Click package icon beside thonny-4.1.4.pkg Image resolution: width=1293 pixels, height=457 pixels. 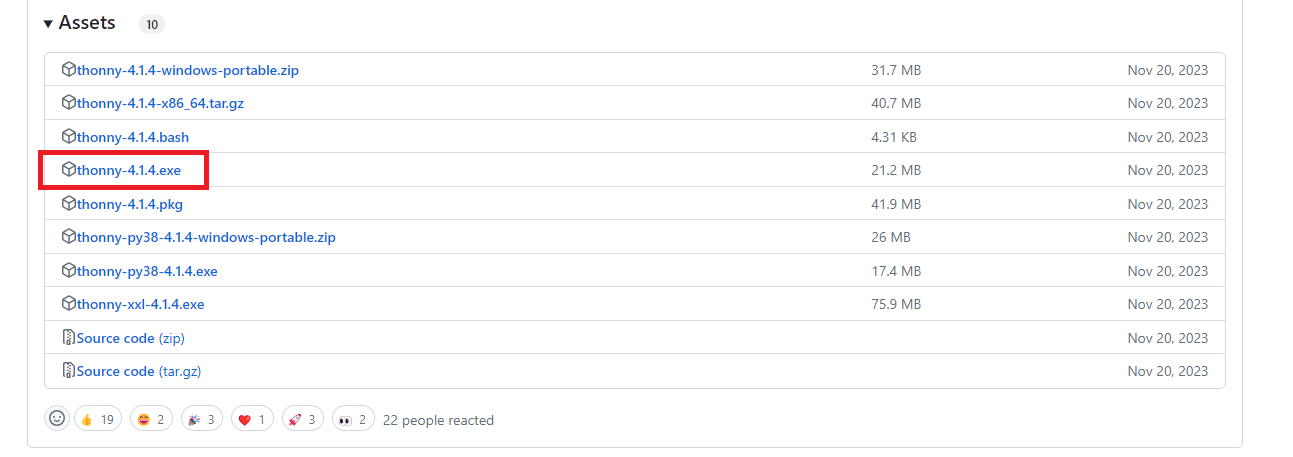point(68,204)
